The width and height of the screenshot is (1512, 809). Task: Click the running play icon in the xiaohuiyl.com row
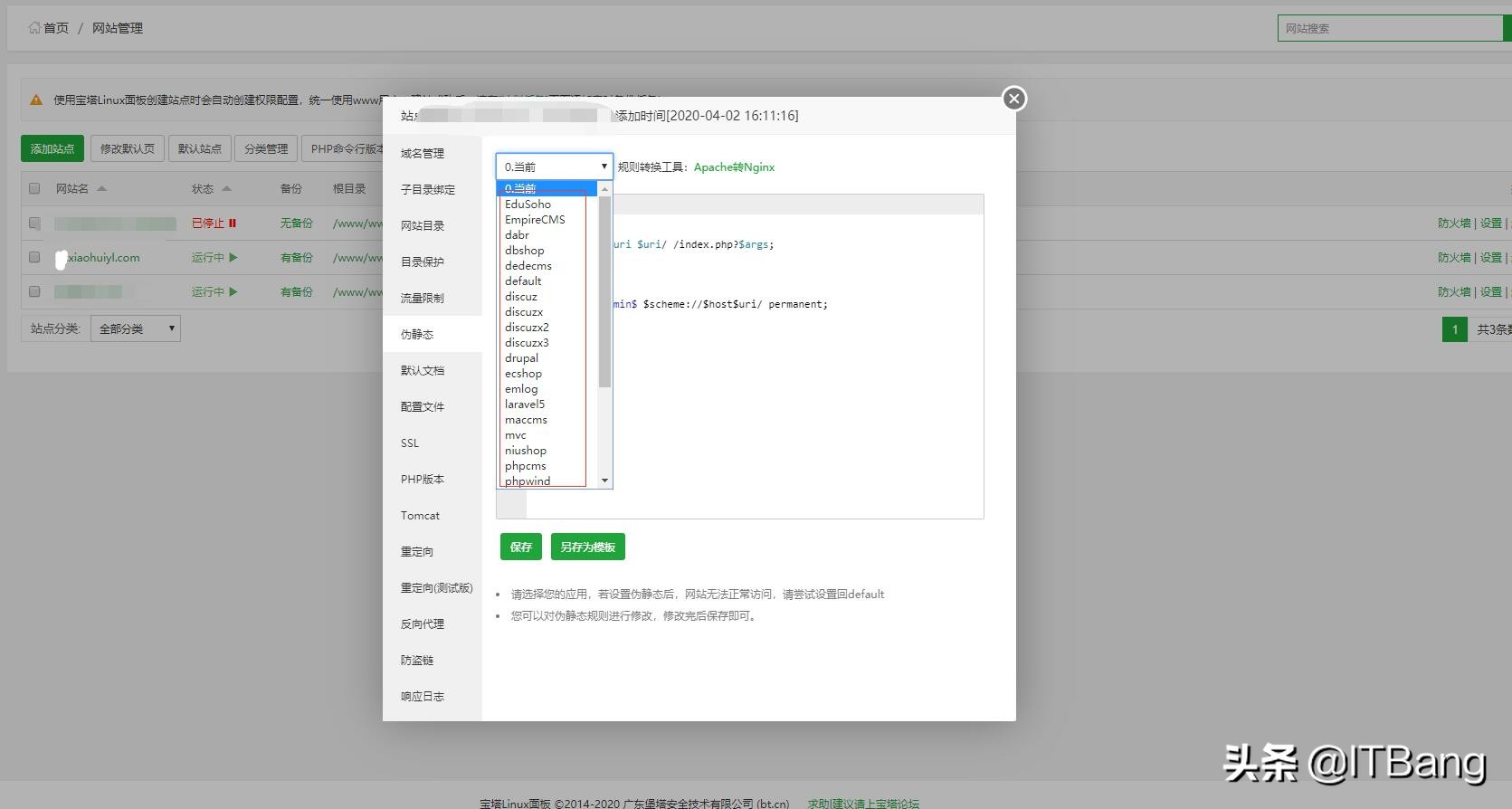[233, 257]
